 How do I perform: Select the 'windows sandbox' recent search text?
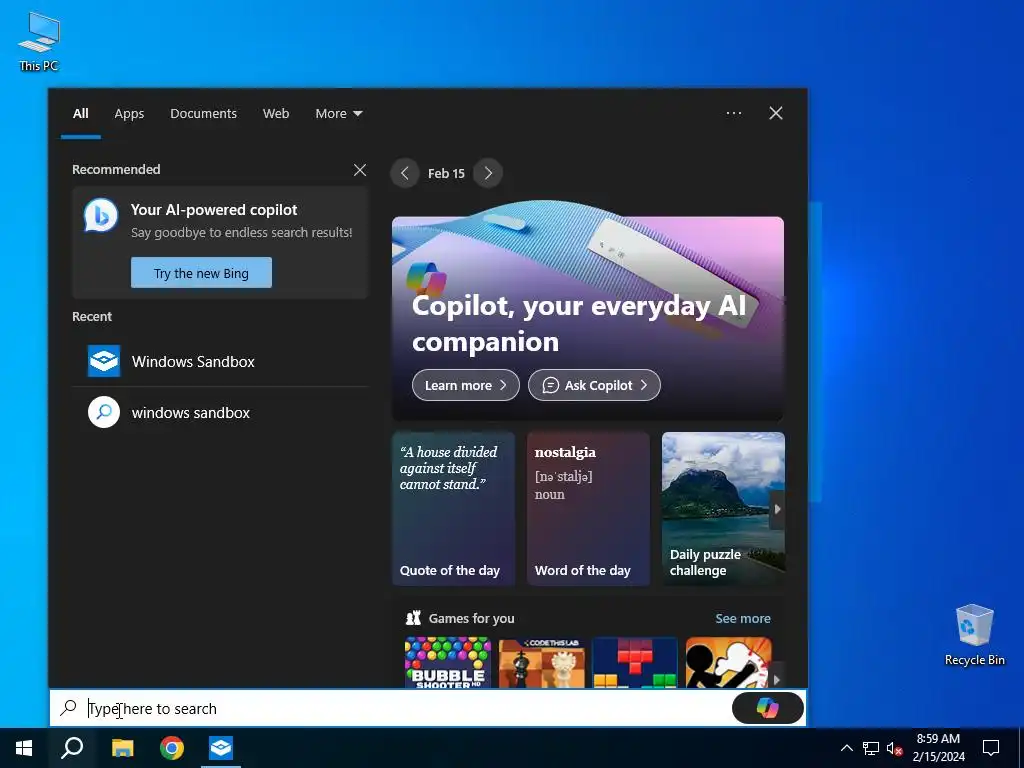(x=191, y=413)
